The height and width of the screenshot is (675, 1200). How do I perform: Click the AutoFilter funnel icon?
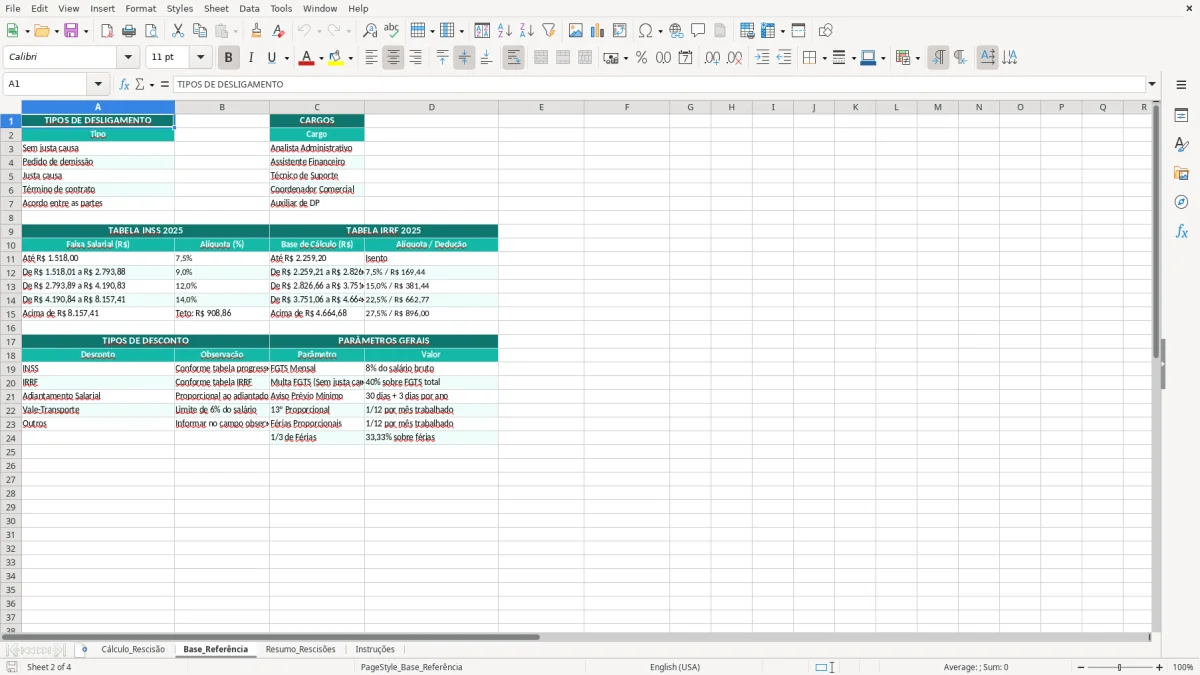pyautogui.click(x=548, y=31)
